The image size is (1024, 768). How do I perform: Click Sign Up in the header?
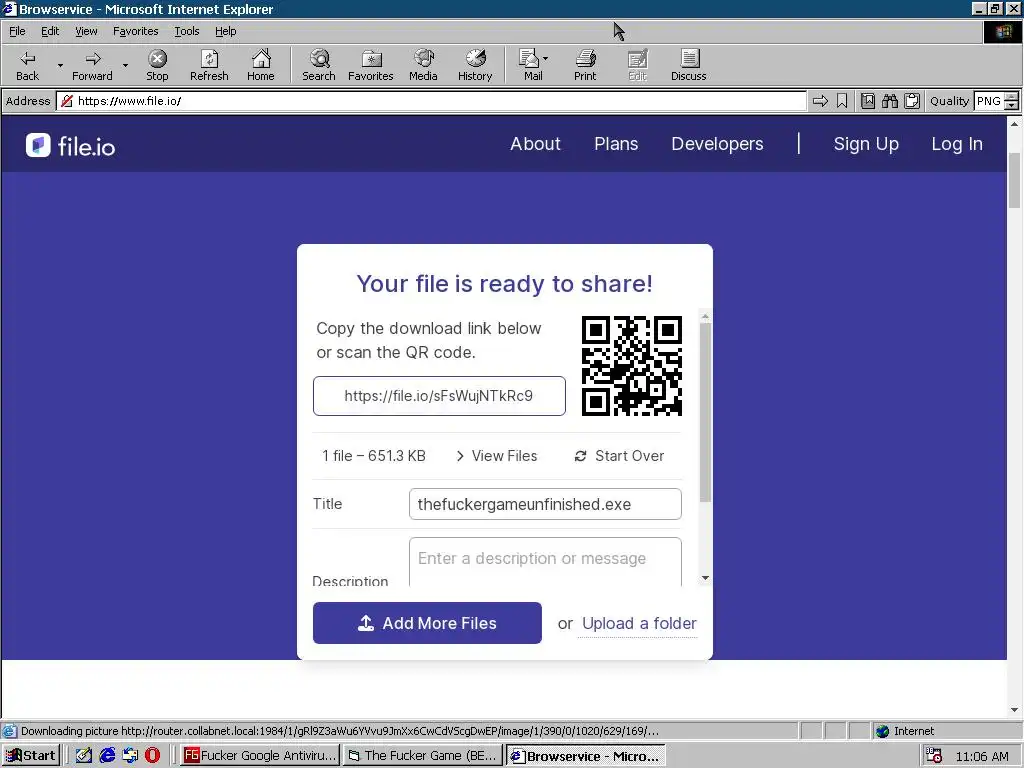point(866,144)
